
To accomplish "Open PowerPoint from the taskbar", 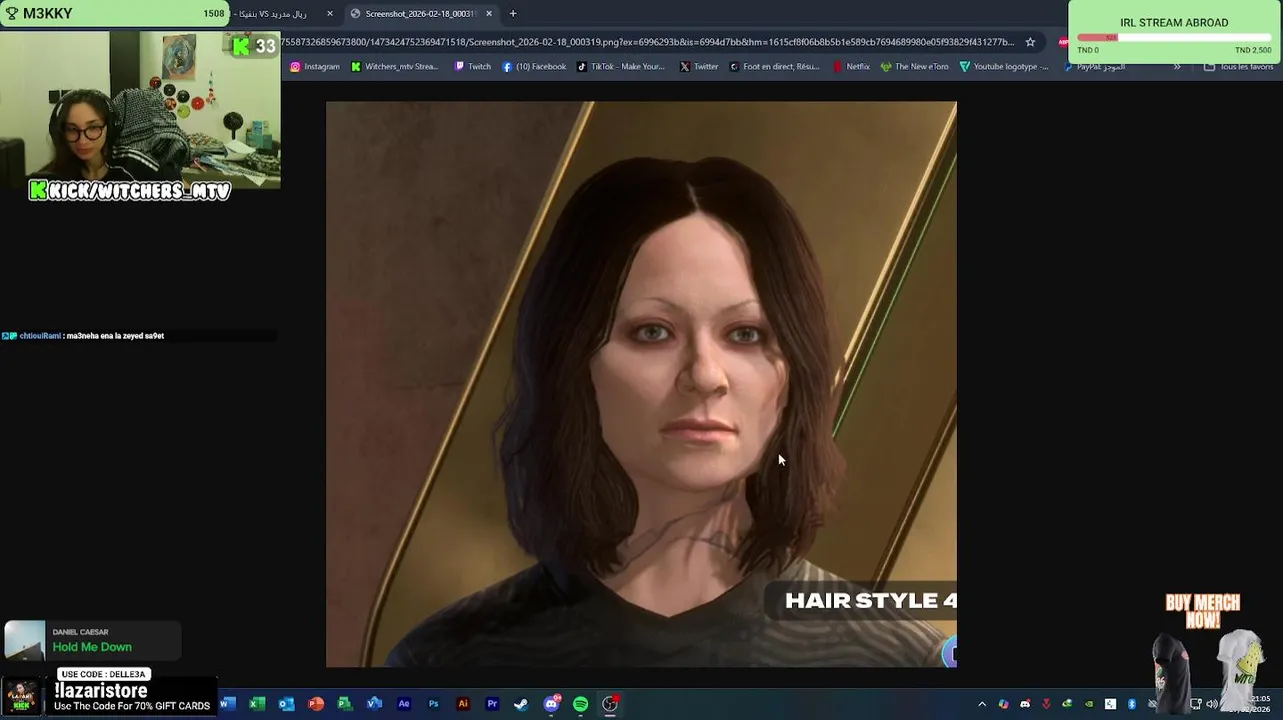I will tap(316, 704).
